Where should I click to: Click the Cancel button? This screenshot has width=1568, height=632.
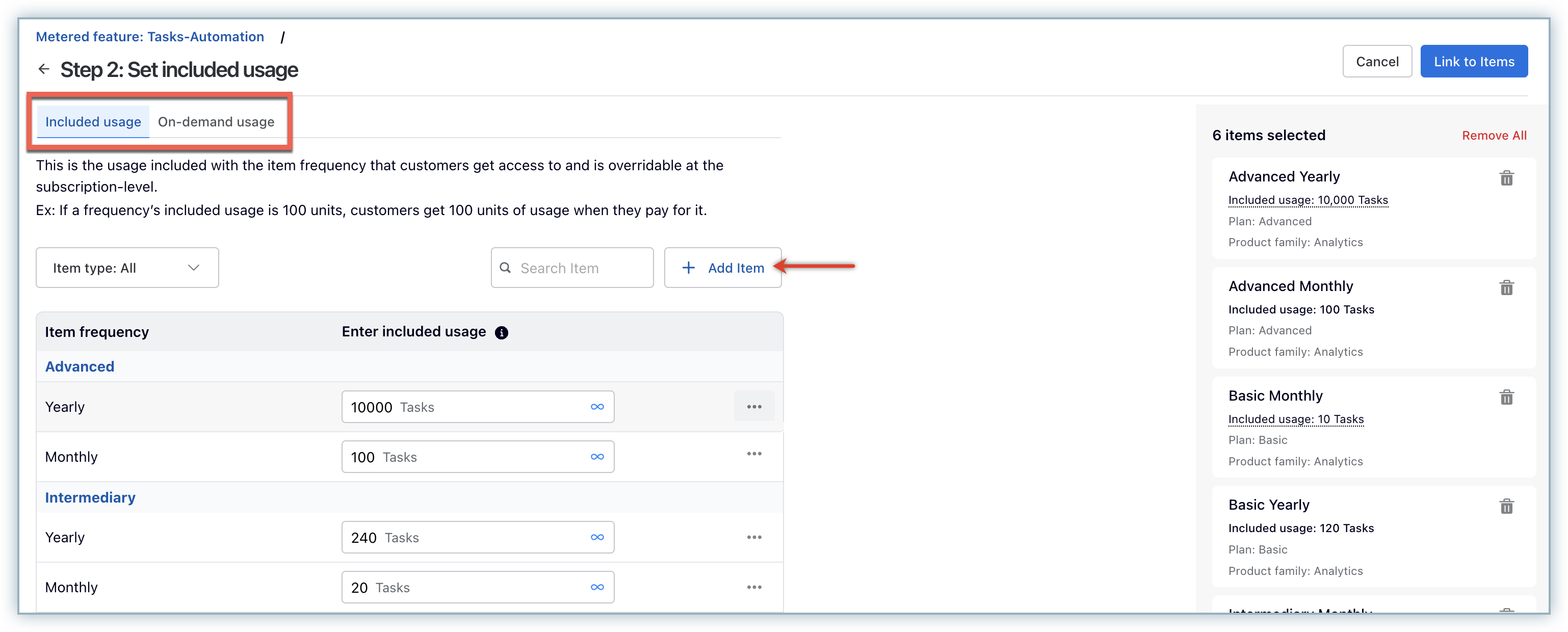point(1377,62)
